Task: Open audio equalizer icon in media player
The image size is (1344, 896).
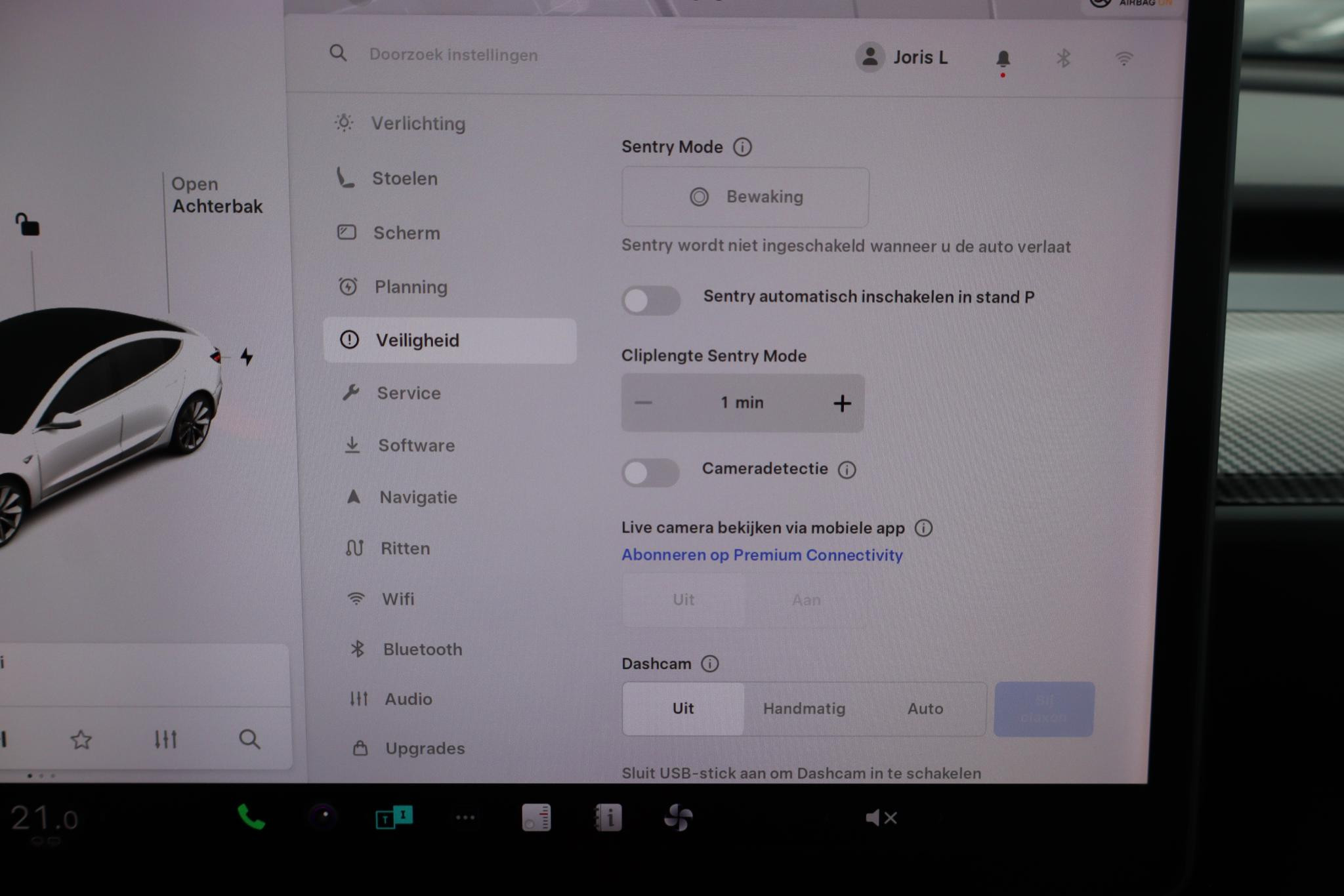Action: [x=166, y=740]
